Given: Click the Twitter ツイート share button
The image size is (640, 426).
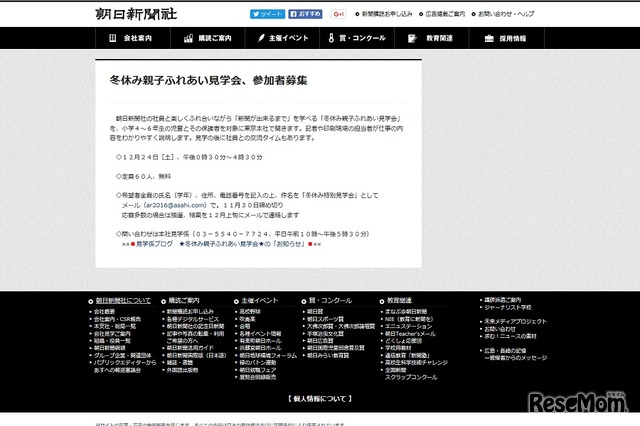Looking at the screenshot, I should 265,15.
